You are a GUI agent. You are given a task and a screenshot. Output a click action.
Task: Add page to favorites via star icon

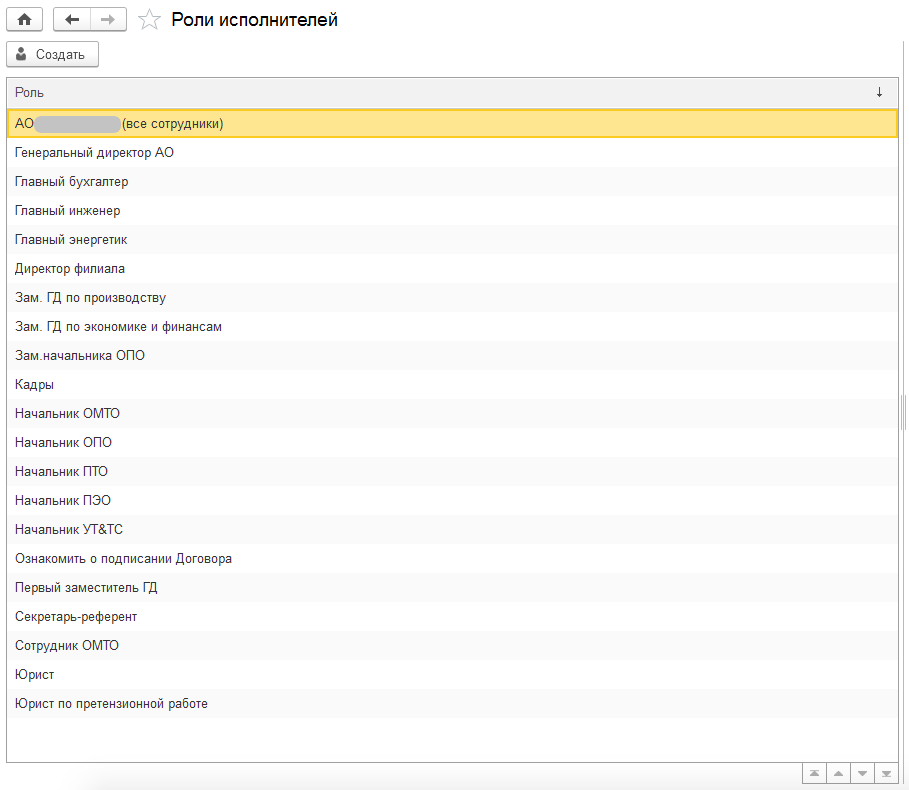[149, 20]
